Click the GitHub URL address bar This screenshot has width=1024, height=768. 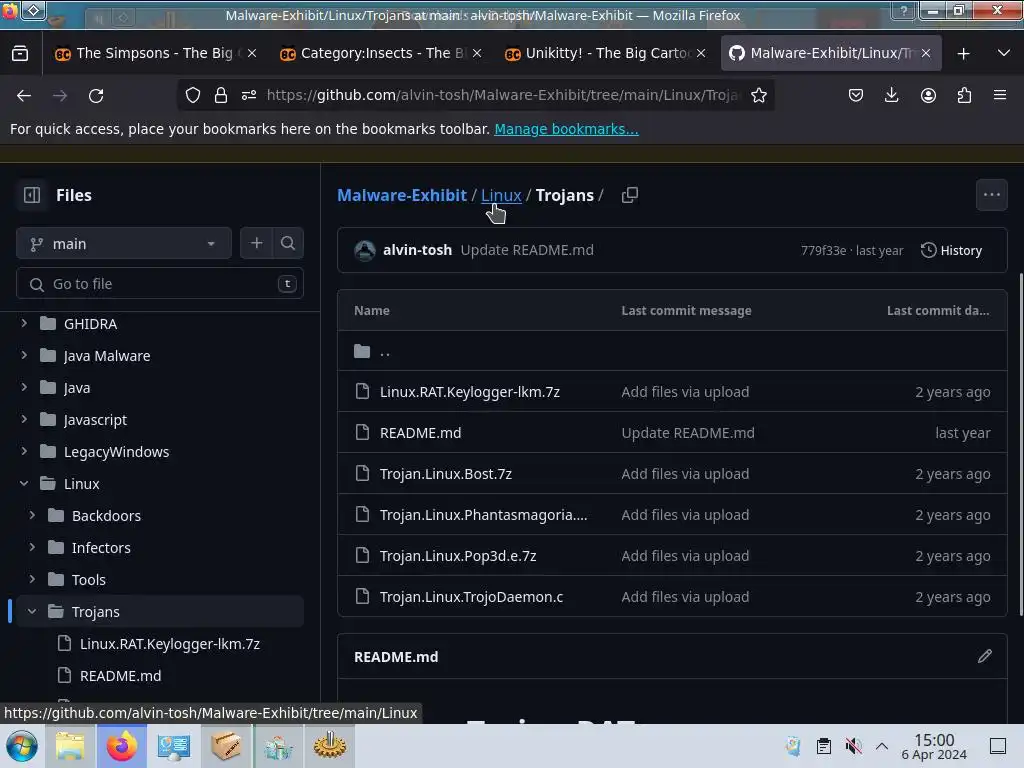(503, 95)
